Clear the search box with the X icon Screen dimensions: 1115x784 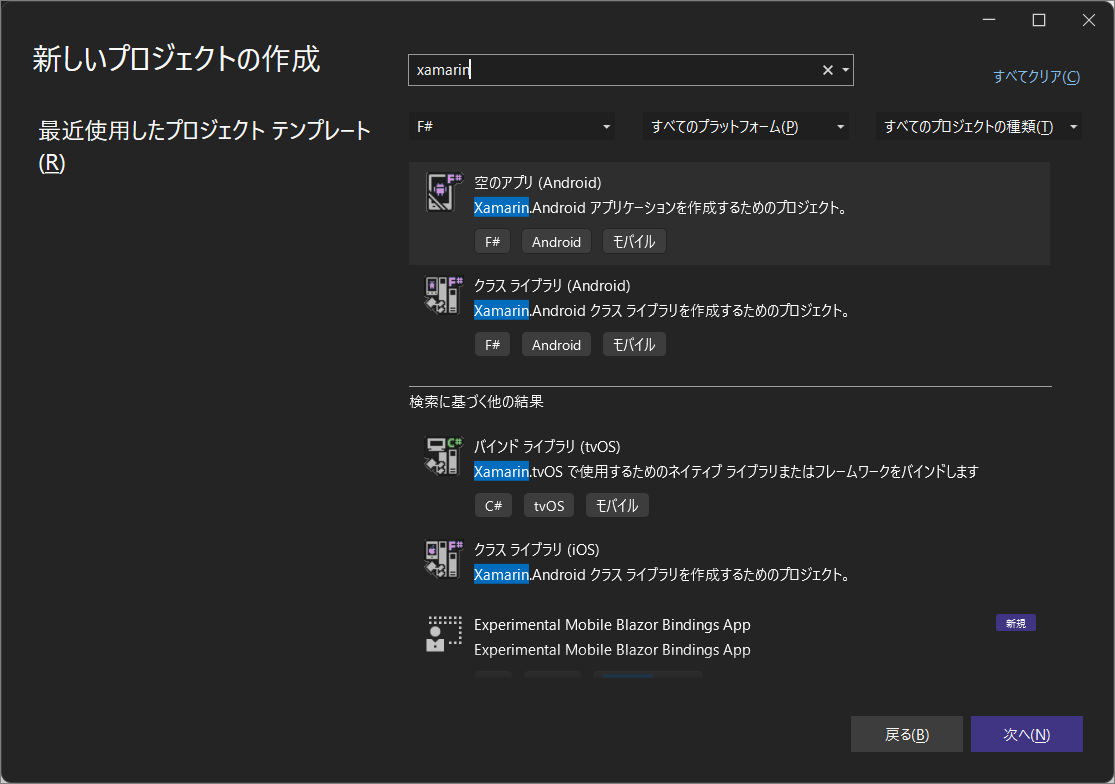tap(828, 70)
